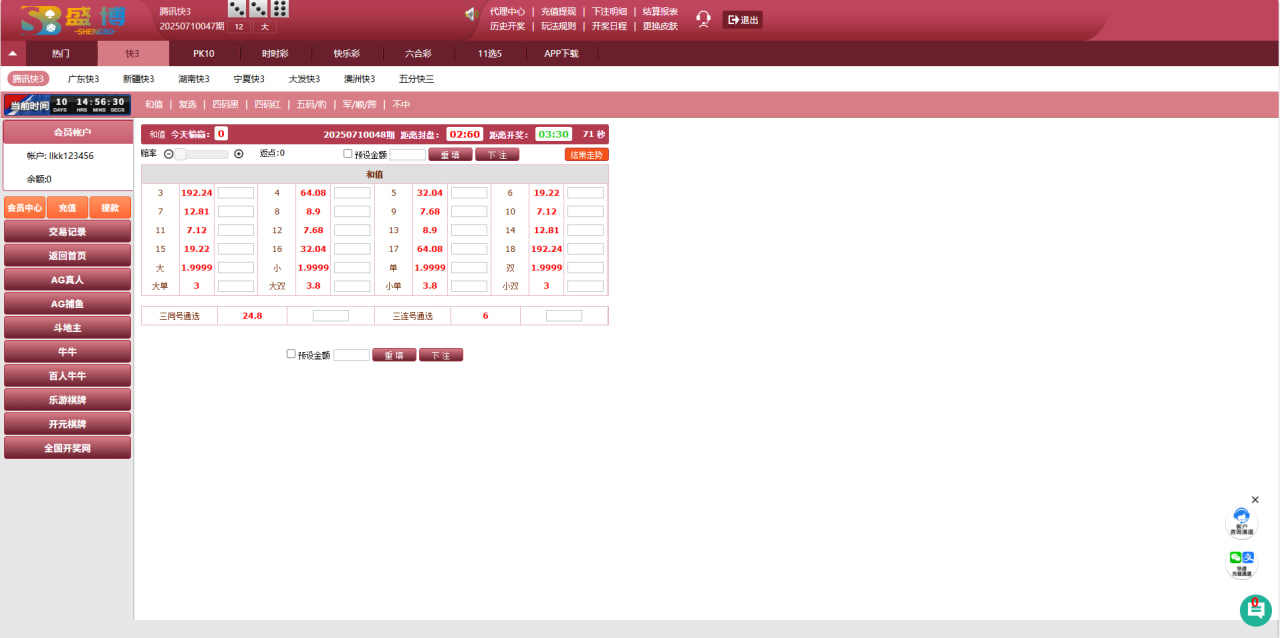Switch to the PK10 tab
Screen dimensions: 1280x638
[x=204, y=54]
